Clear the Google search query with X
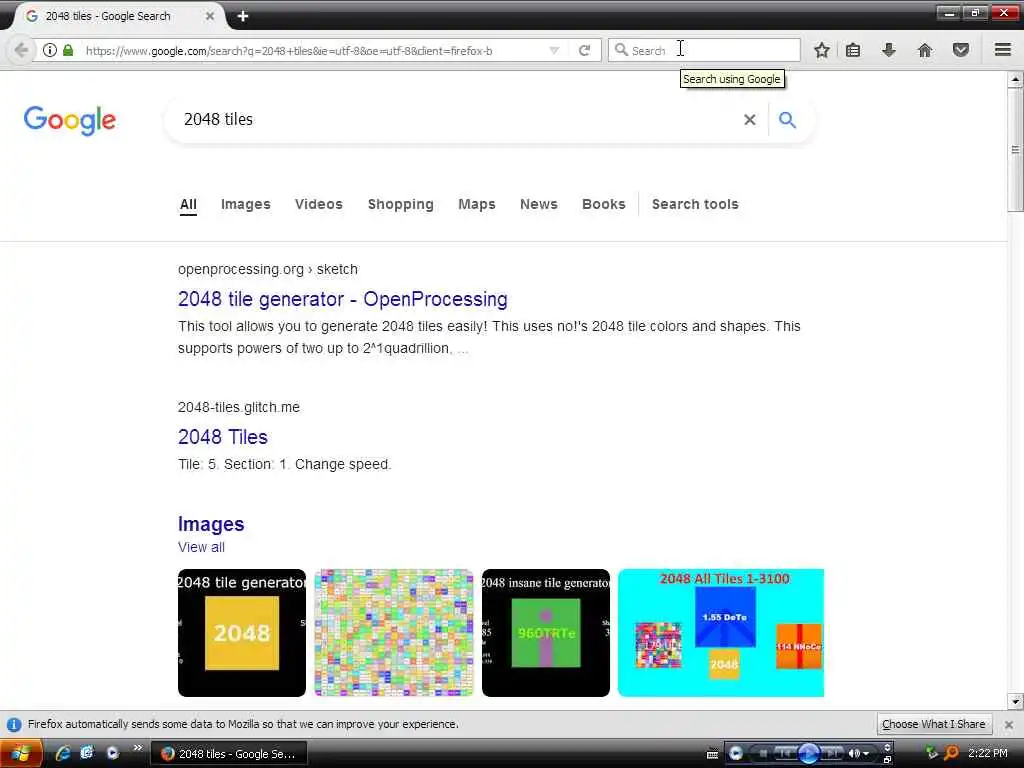Image resolution: width=1024 pixels, height=768 pixels. click(750, 120)
